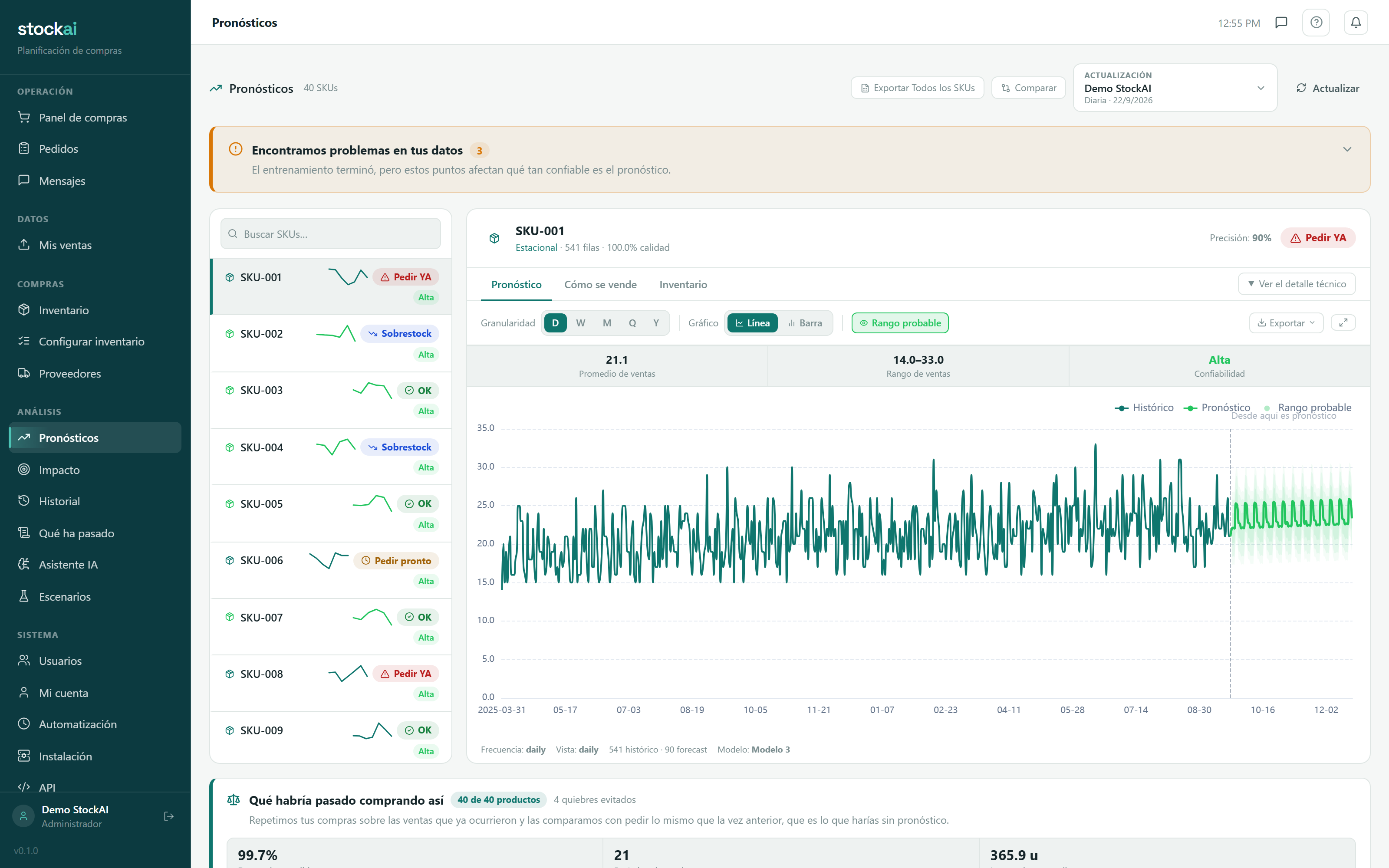Select the Pronóstico tab
Viewport: 1389px width, 868px height.
point(516,285)
